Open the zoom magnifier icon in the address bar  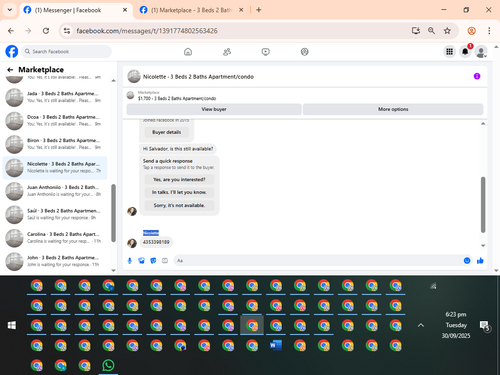[431, 31]
